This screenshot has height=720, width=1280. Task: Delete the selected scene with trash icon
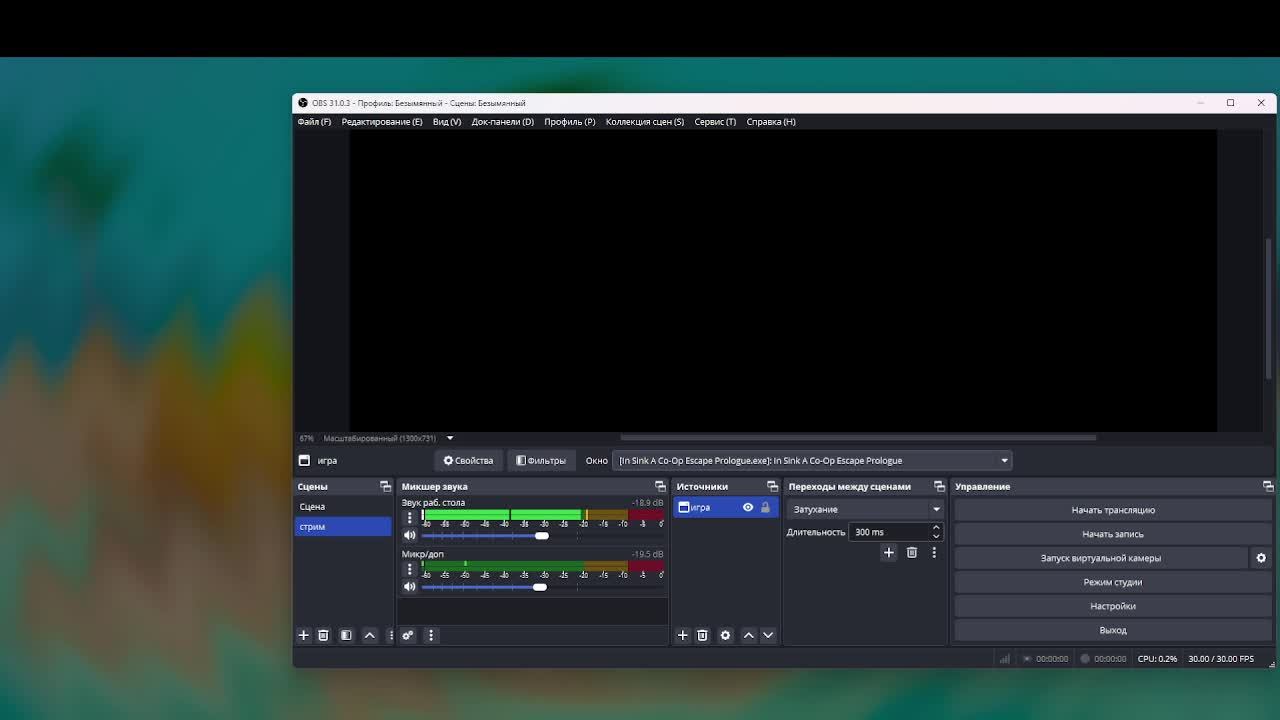point(323,635)
